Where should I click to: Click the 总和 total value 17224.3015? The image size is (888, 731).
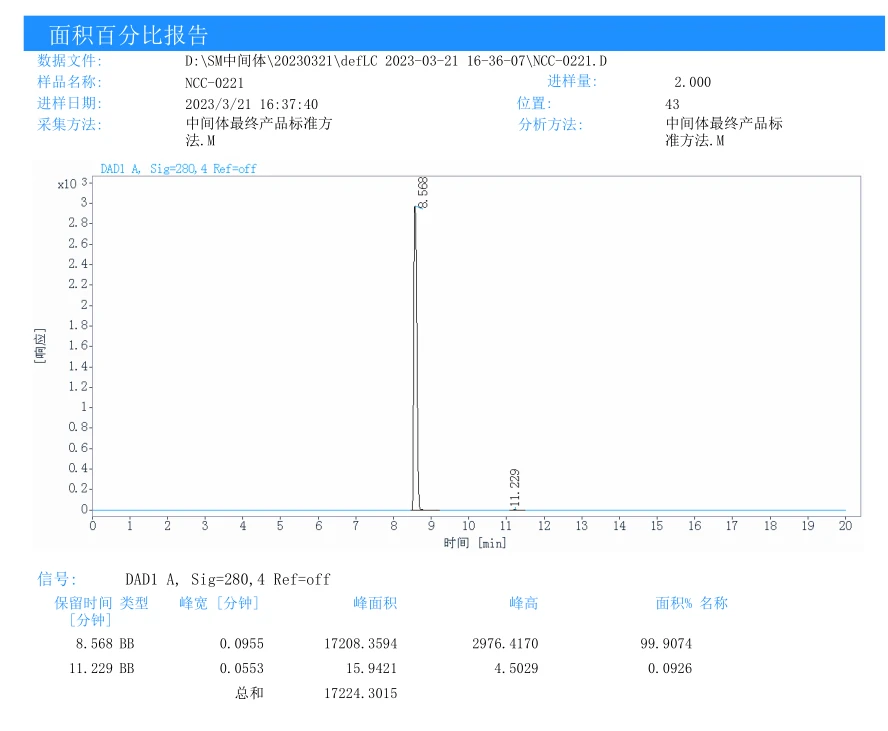361,694
